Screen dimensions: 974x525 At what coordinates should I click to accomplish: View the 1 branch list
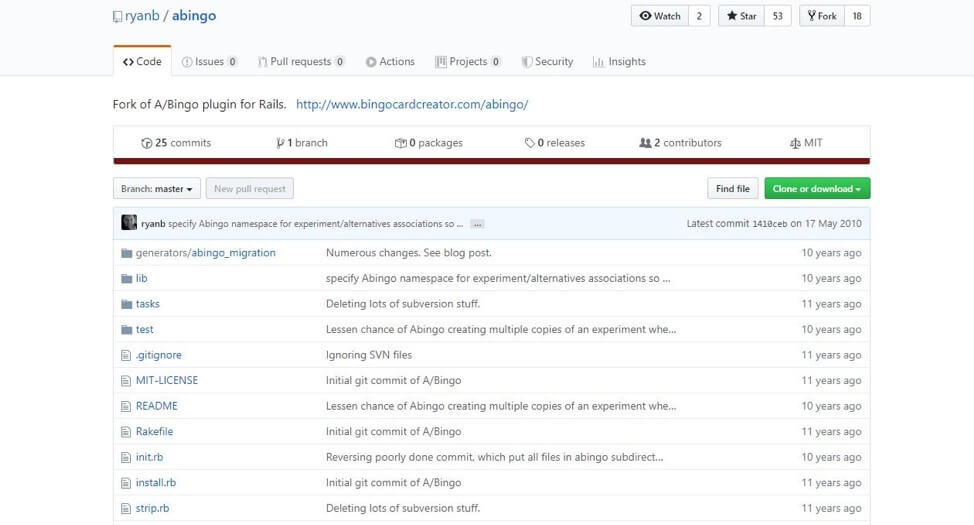pyautogui.click(x=302, y=143)
